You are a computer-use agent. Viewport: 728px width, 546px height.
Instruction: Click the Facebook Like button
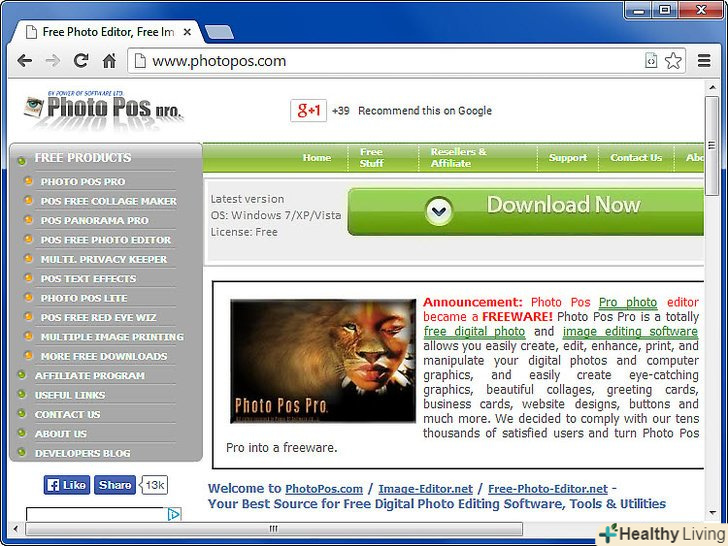pos(67,485)
